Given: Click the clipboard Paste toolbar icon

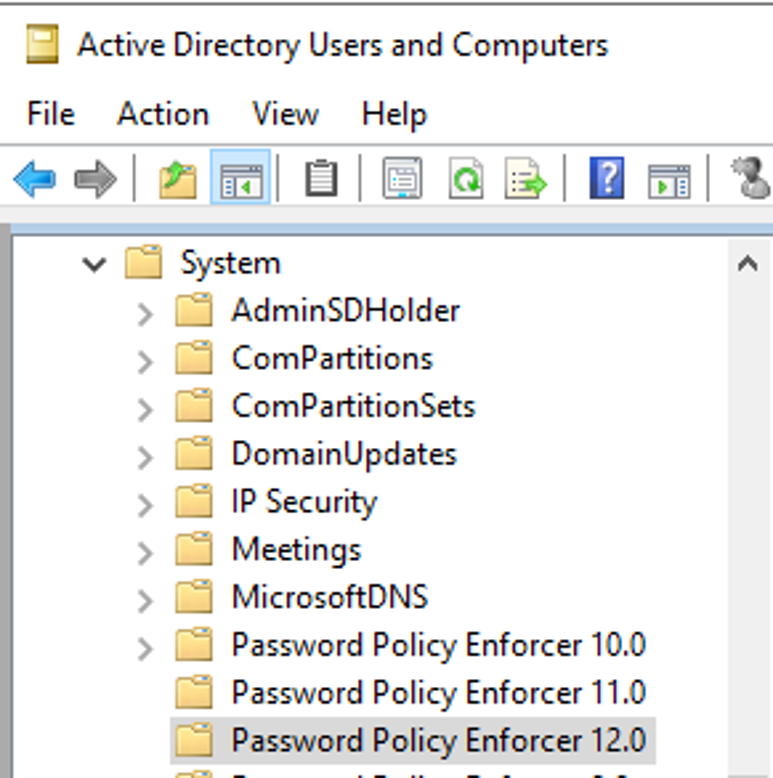Looking at the screenshot, I should click(322, 178).
